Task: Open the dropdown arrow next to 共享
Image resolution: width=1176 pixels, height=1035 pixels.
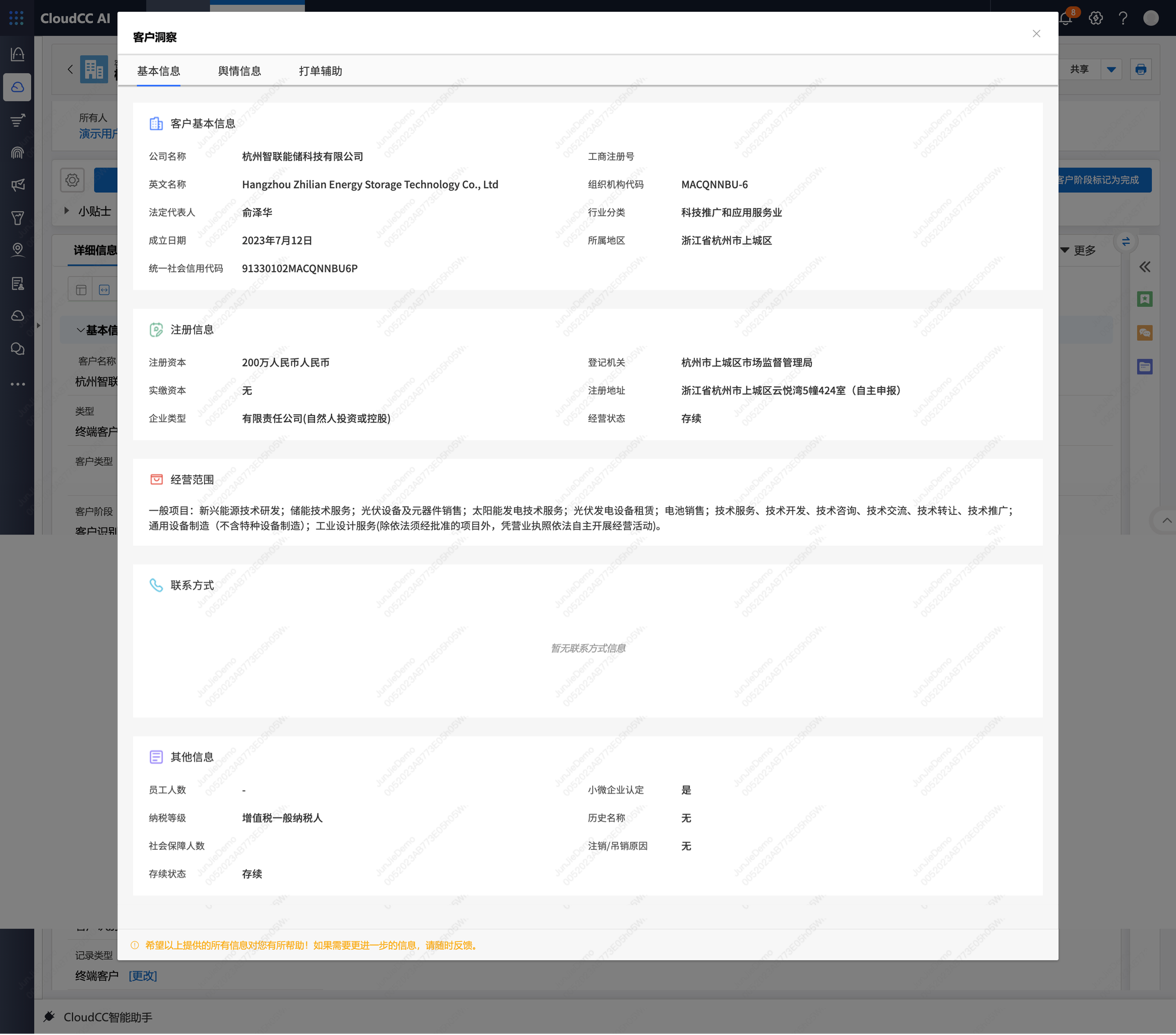Action: click(1111, 69)
